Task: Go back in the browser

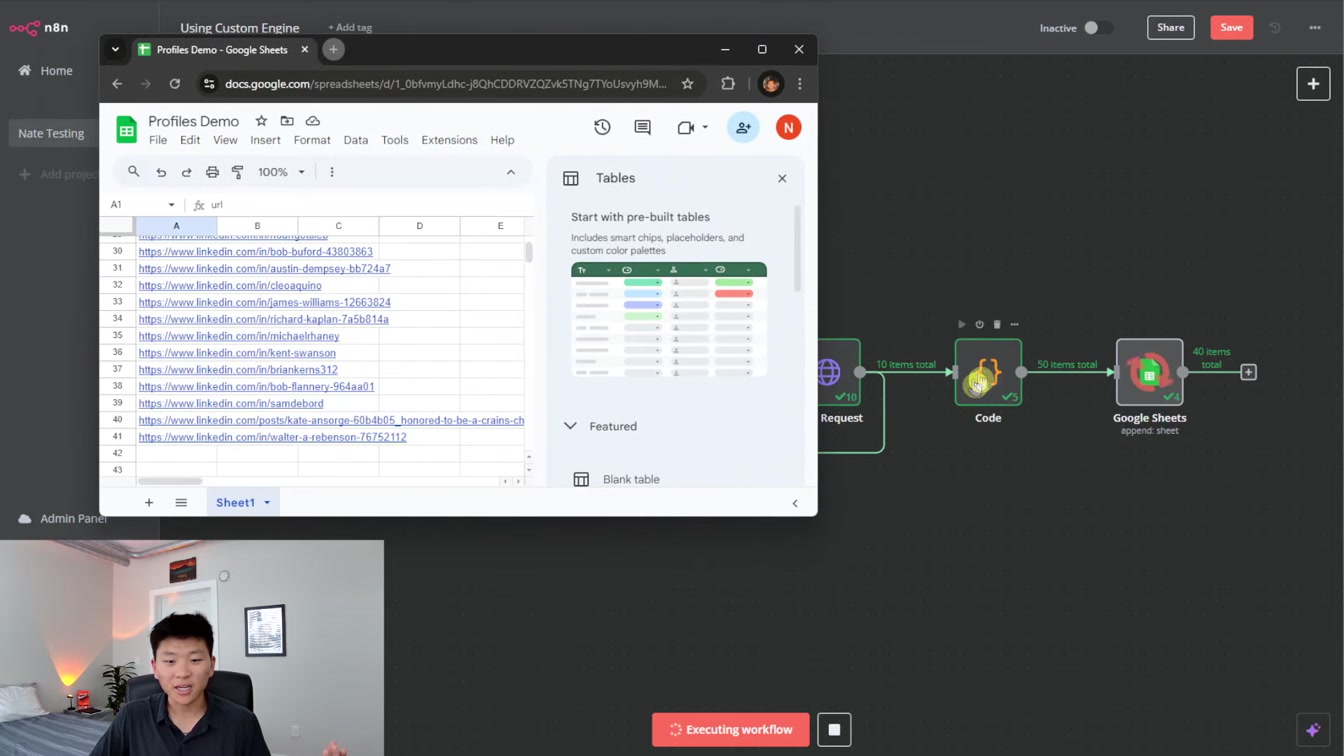Action: point(117,84)
